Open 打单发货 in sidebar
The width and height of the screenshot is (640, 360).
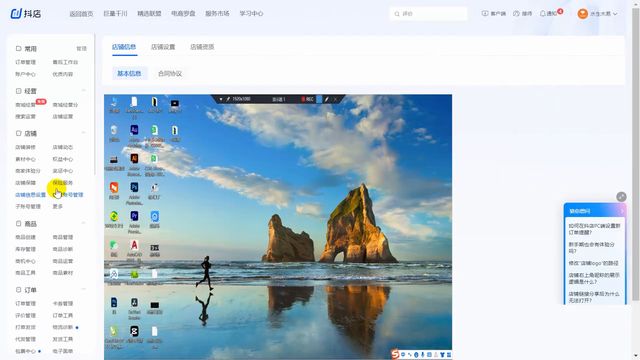point(25,327)
